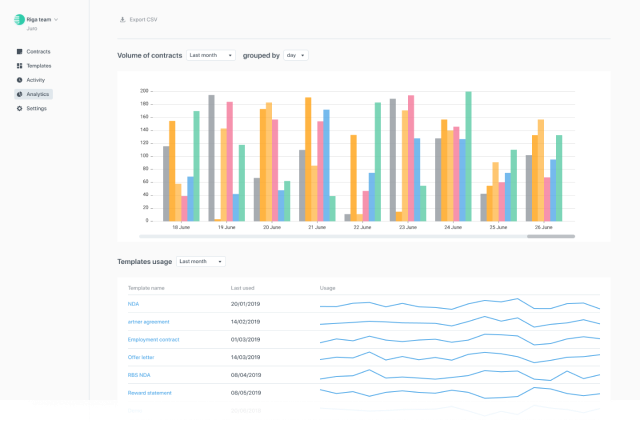Expand the Riga team switcher chevron

(56, 19)
